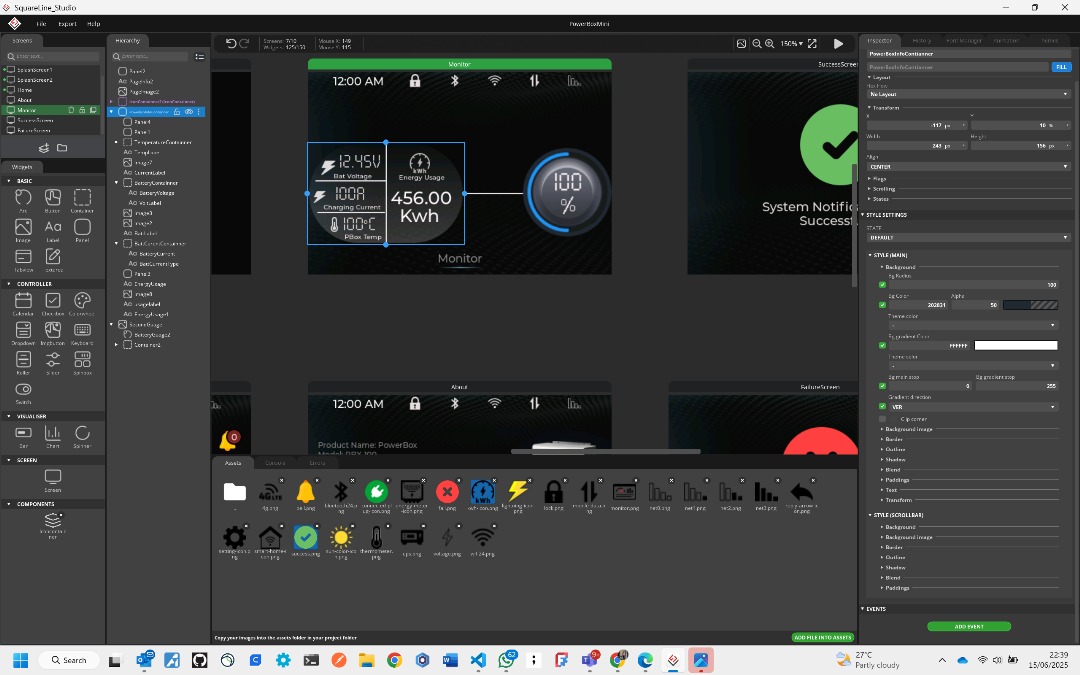Select the lightning icon asset
1080x675 pixels.
coord(518,491)
